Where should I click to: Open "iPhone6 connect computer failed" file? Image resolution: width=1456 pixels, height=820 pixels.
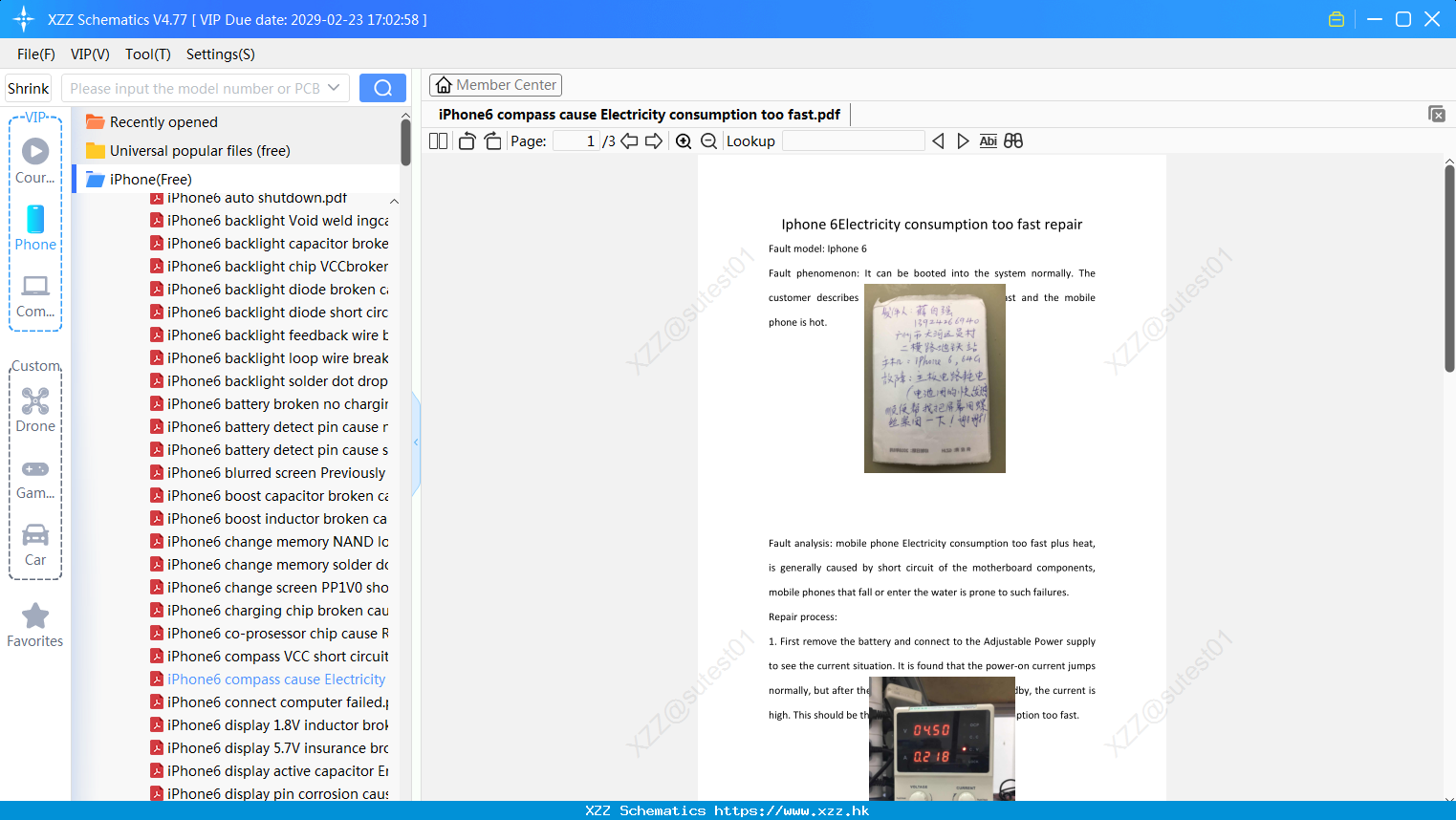[270, 702]
